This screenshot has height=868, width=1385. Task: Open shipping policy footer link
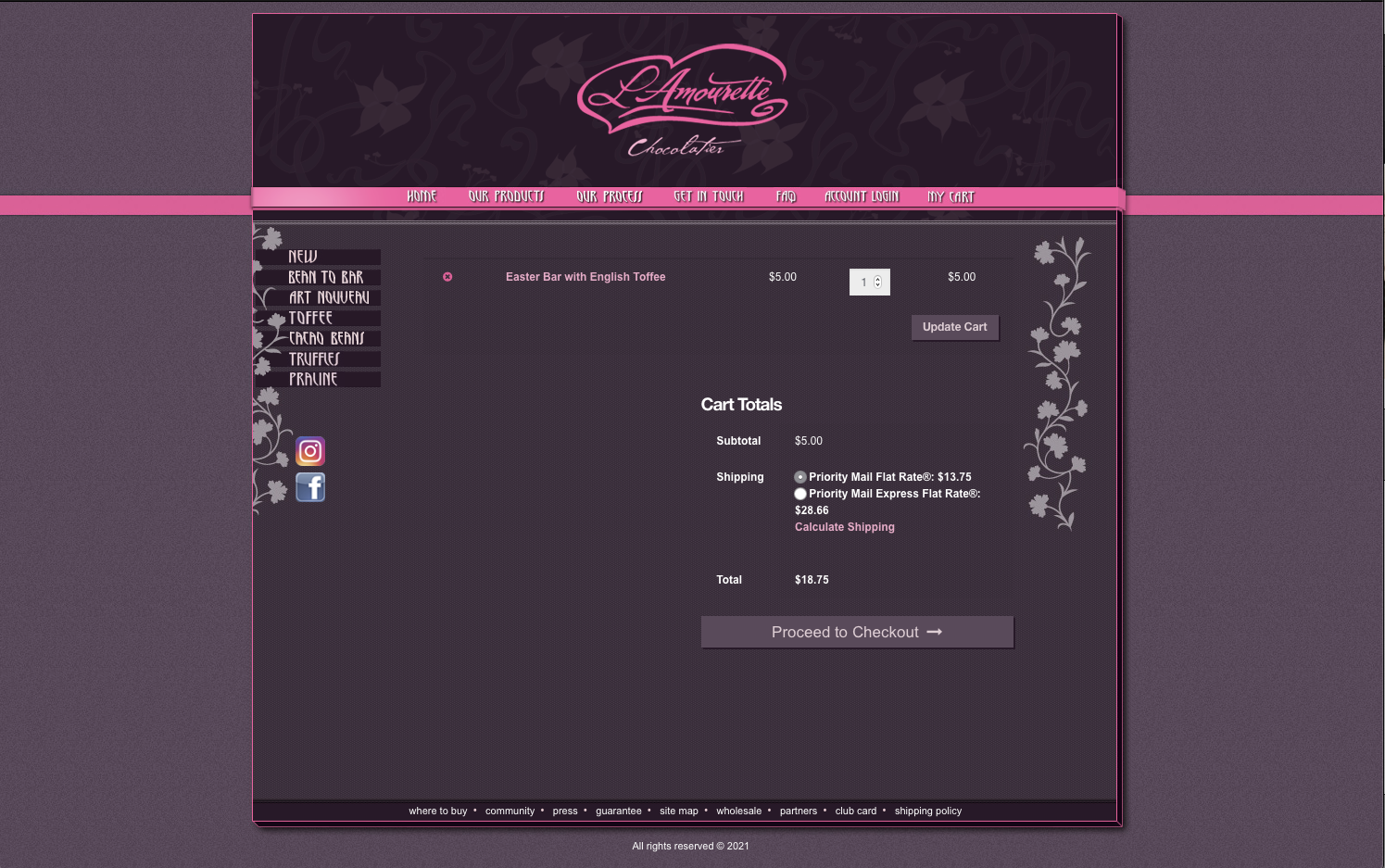tap(928, 811)
